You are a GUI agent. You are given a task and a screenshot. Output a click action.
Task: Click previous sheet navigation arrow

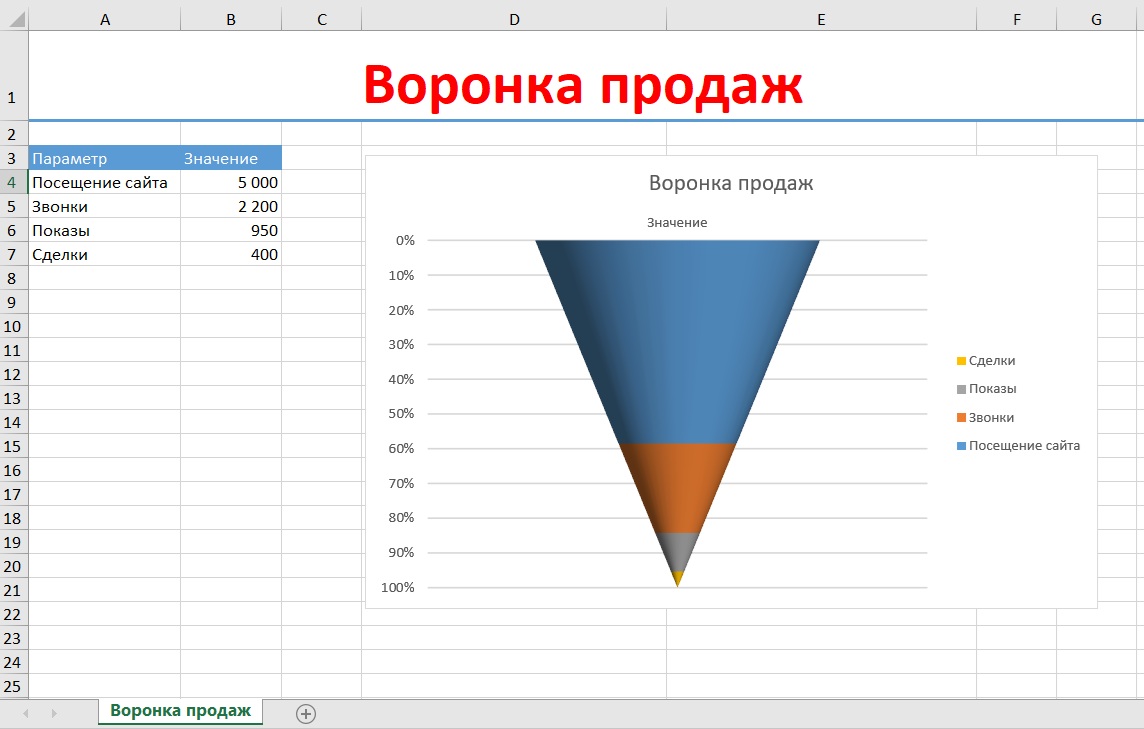[26, 713]
